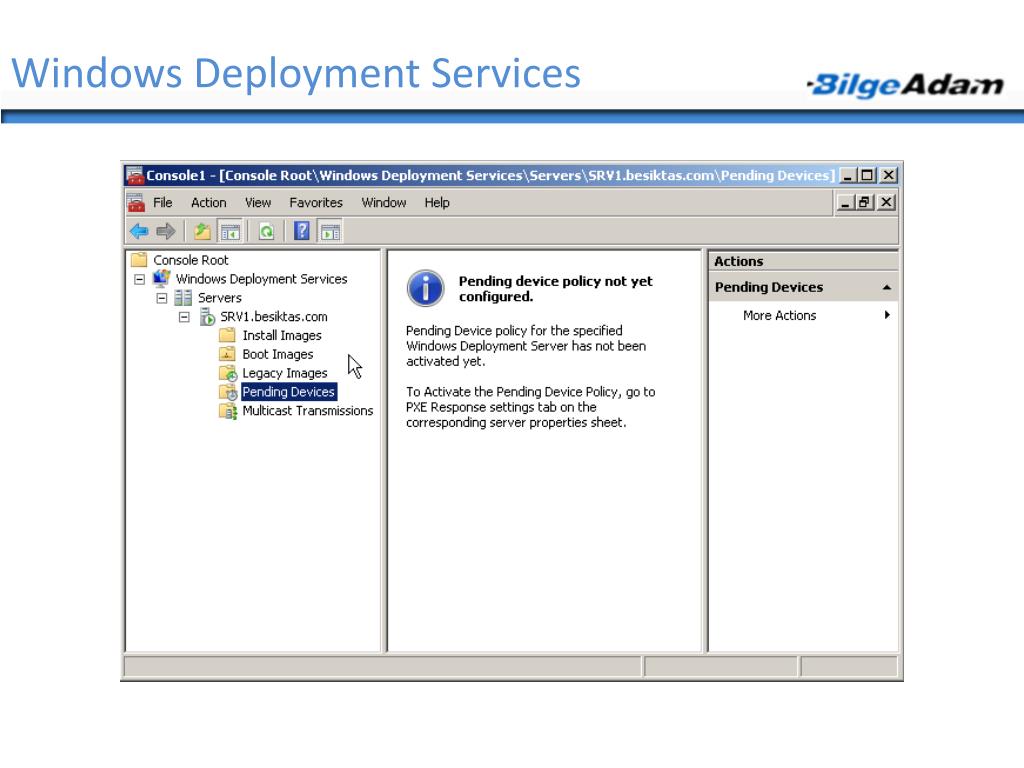Click the Pending Devices header in Actions pane
This screenshot has width=1024, height=768.
tap(803, 287)
